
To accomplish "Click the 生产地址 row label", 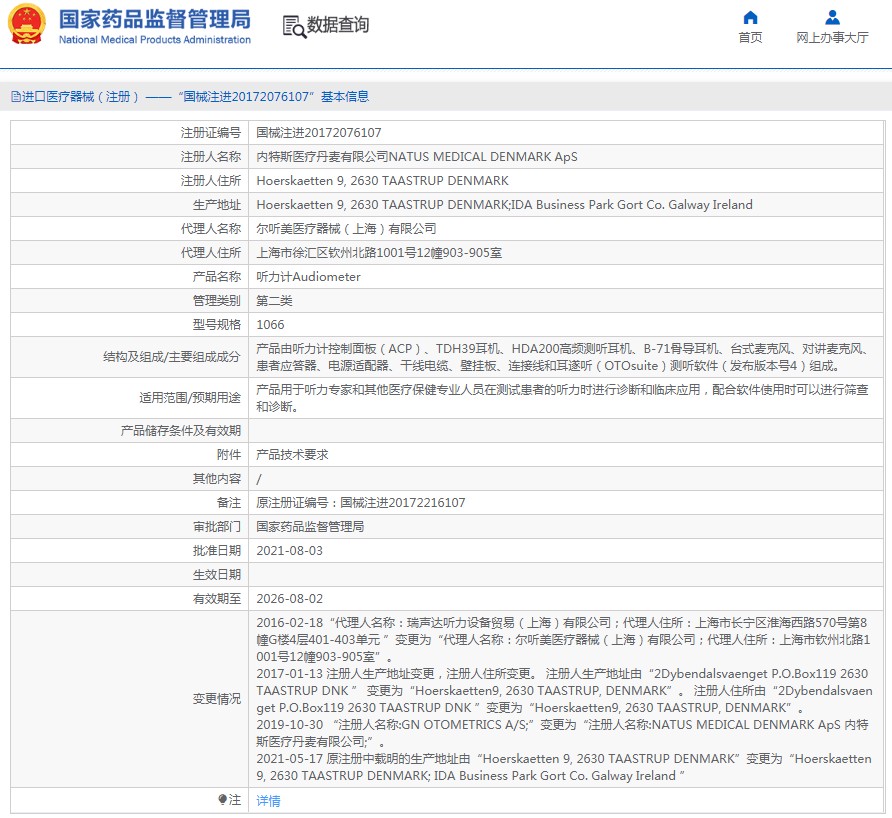I will (x=217, y=205).
